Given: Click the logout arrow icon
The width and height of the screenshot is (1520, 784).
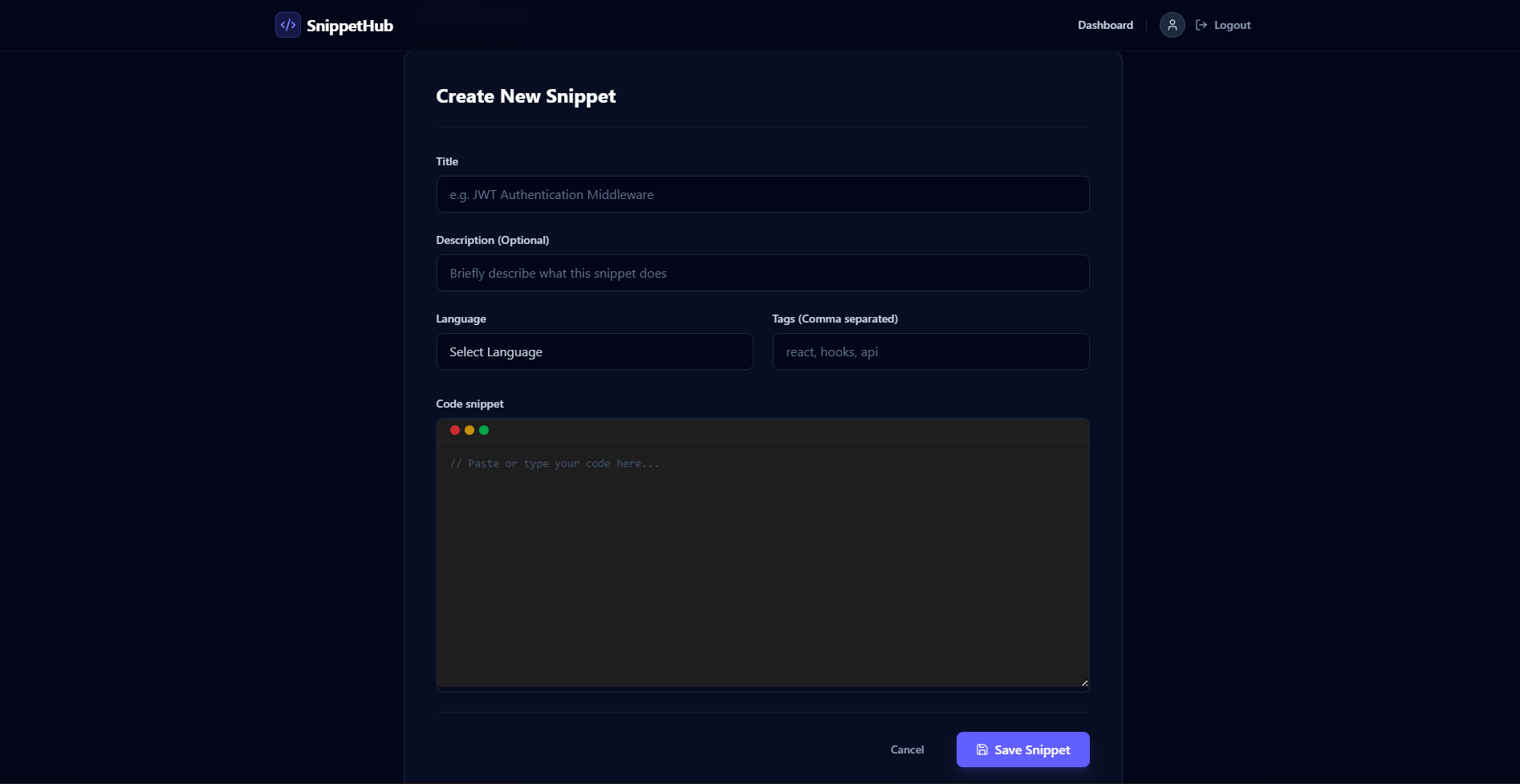Looking at the screenshot, I should tap(1201, 25).
